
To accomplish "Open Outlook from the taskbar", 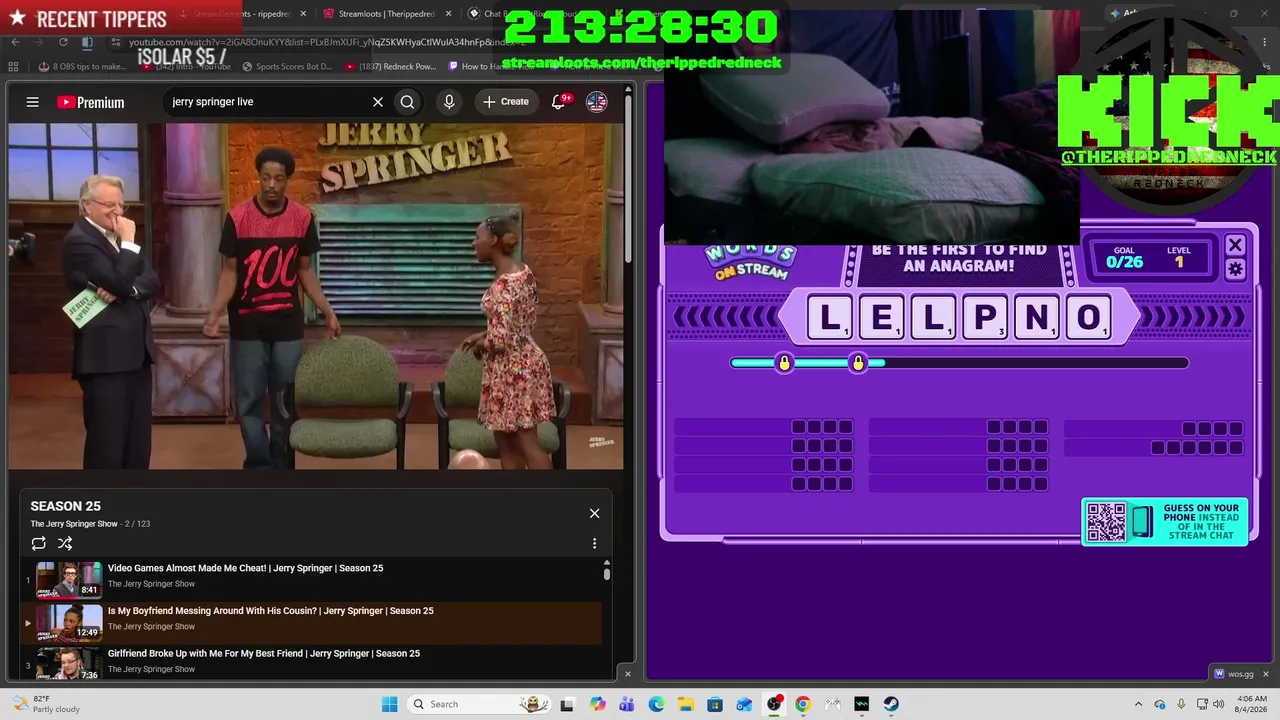I will 744,704.
